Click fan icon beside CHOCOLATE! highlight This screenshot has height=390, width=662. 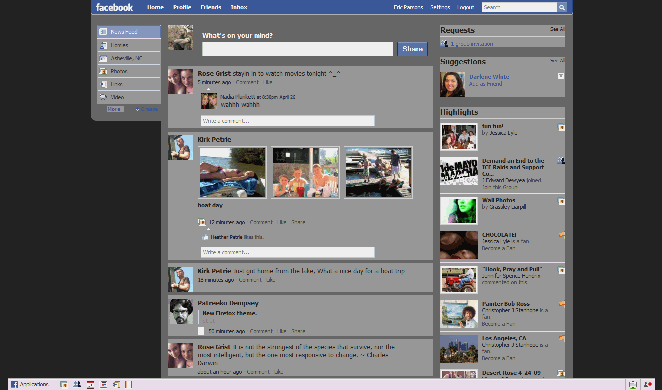(x=562, y=234)
